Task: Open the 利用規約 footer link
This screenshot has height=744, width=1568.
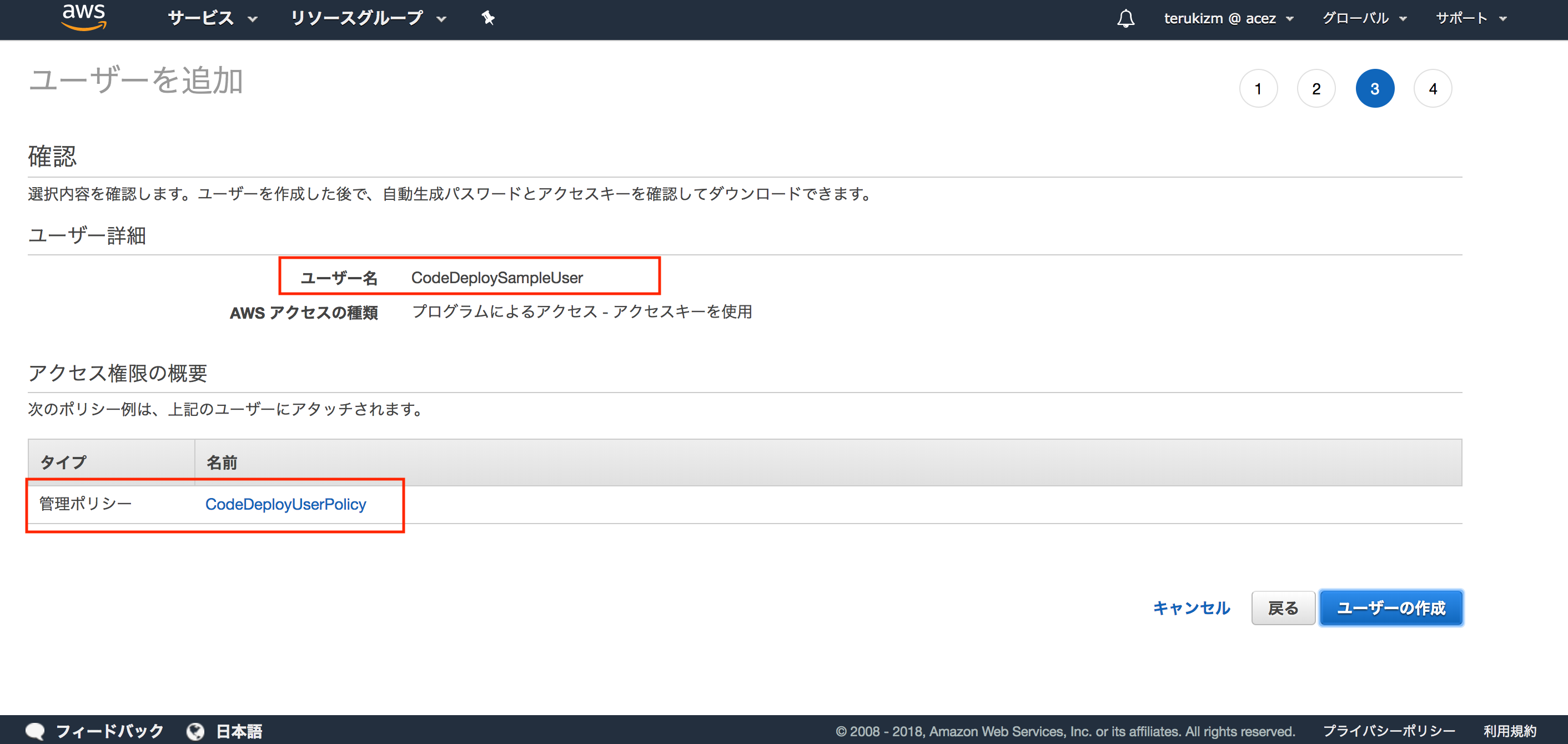Action: click(x=1510, y=731)
